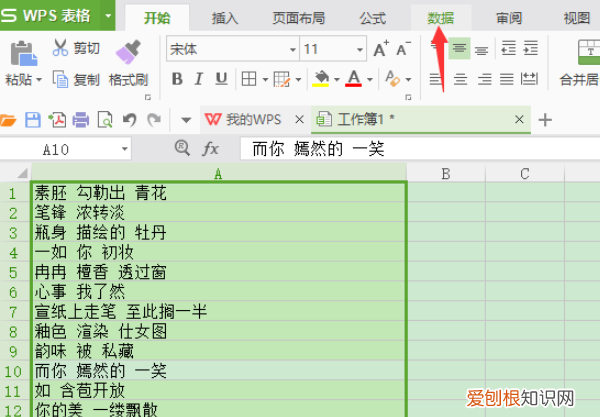
Task: Open the font size 11 dropdown
Action: click(359, 49)
